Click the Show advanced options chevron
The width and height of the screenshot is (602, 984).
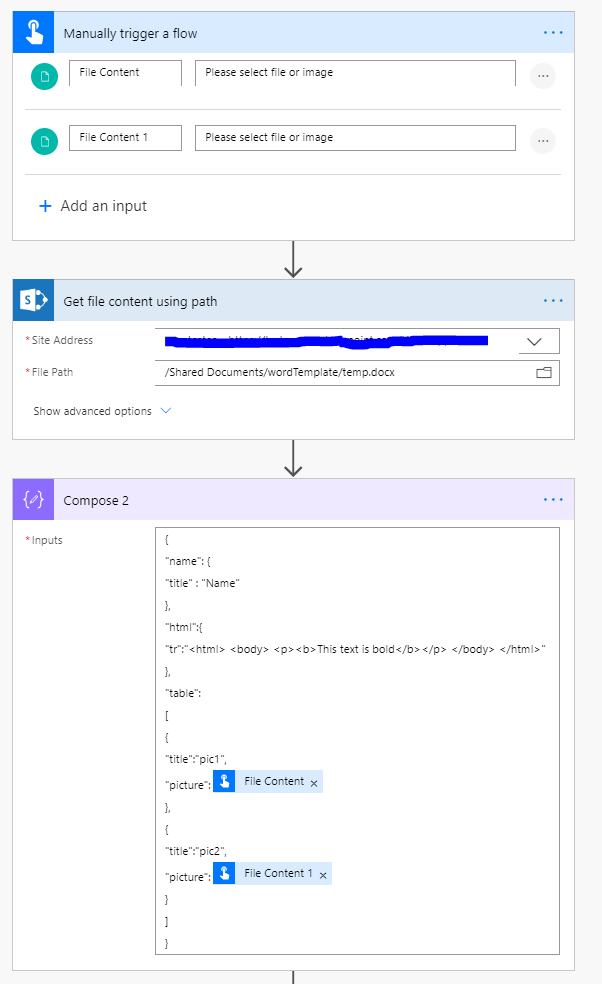[165, 410]
